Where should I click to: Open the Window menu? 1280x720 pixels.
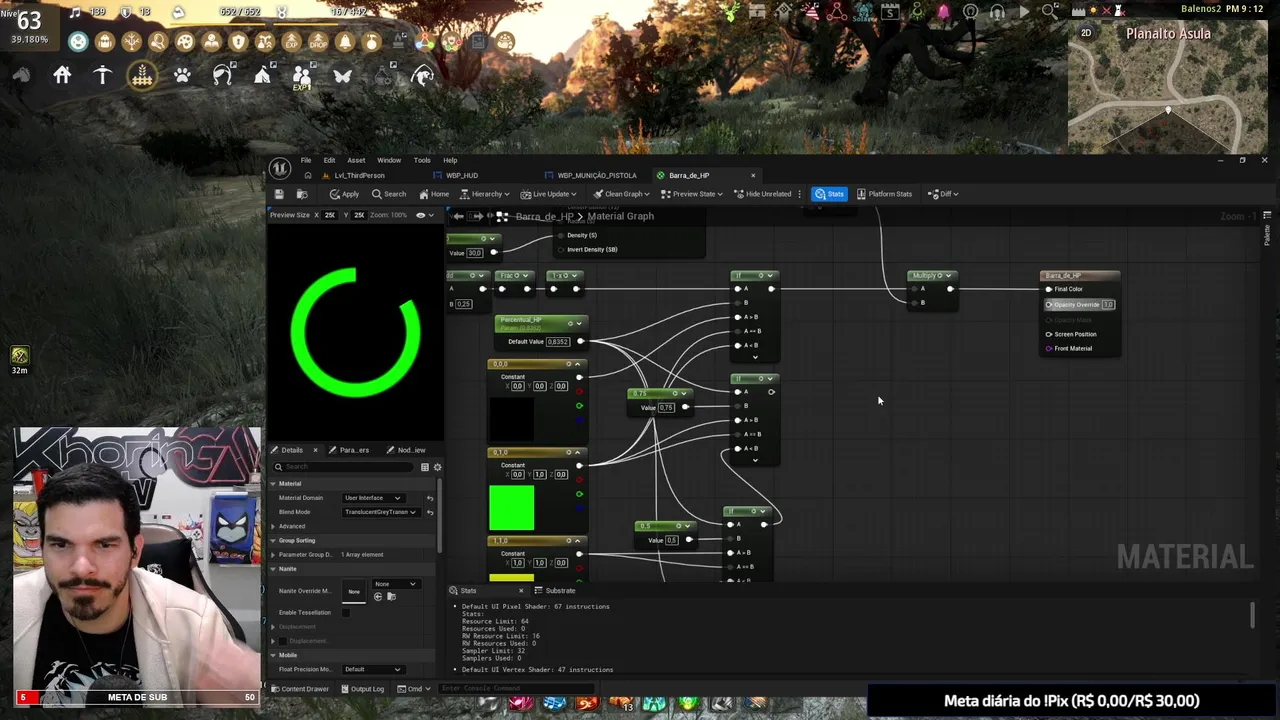389,160
